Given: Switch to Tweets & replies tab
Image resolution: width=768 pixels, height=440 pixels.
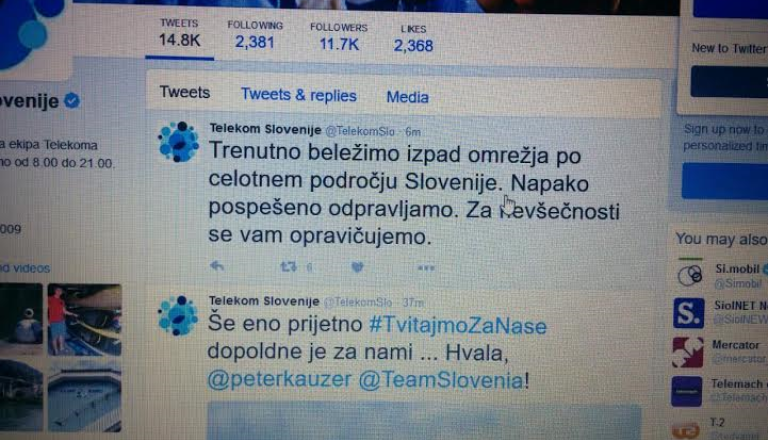Looking at the screenshot, I should click(298, 95).
